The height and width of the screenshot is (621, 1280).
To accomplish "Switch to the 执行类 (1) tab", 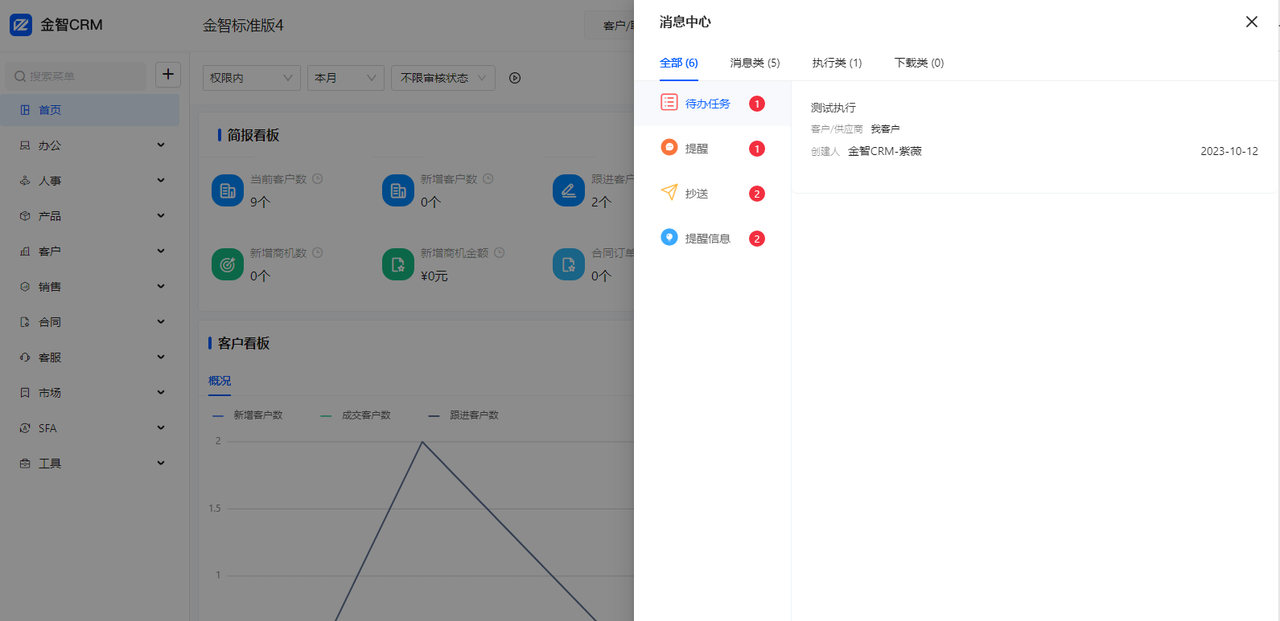I will (x=837, y=63).
